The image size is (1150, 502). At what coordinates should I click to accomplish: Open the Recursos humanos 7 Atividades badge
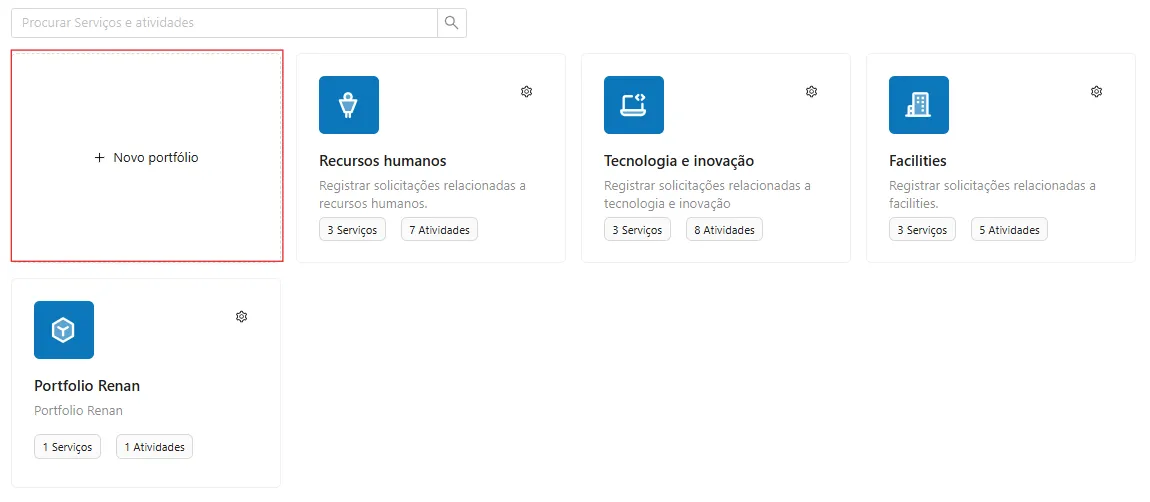(x=439, y=230)
